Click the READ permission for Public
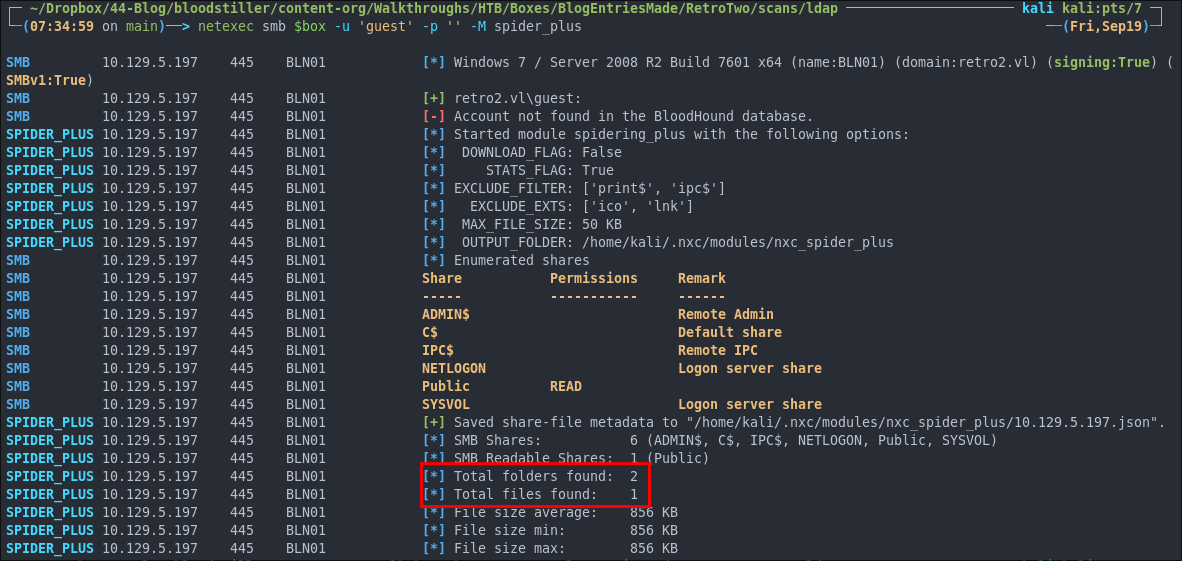The width and height of the screenshot is (1182, 561). (x=566, y=386)
